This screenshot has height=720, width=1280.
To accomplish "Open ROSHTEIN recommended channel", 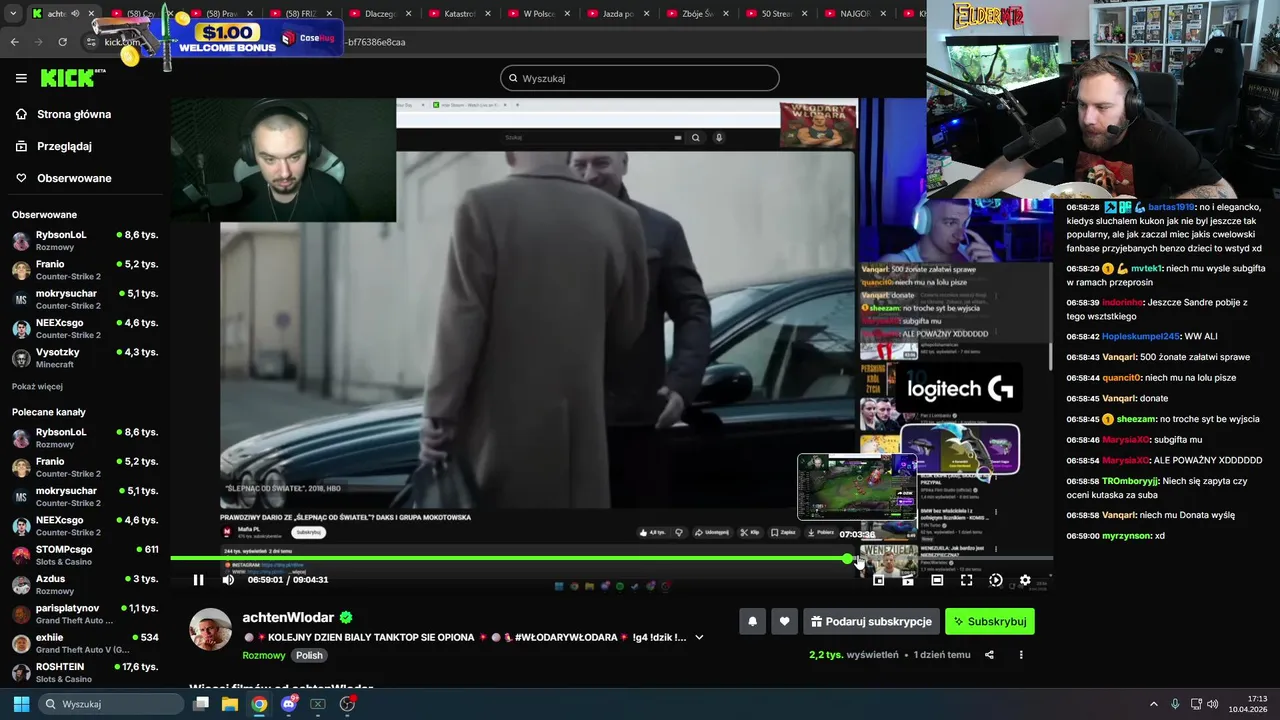I will [85, 672].
